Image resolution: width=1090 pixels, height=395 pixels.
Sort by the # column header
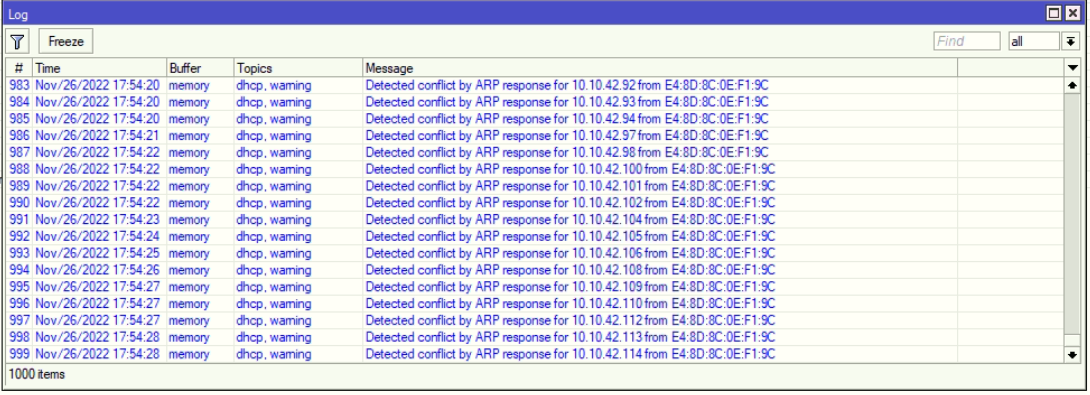tap(19, 68)
